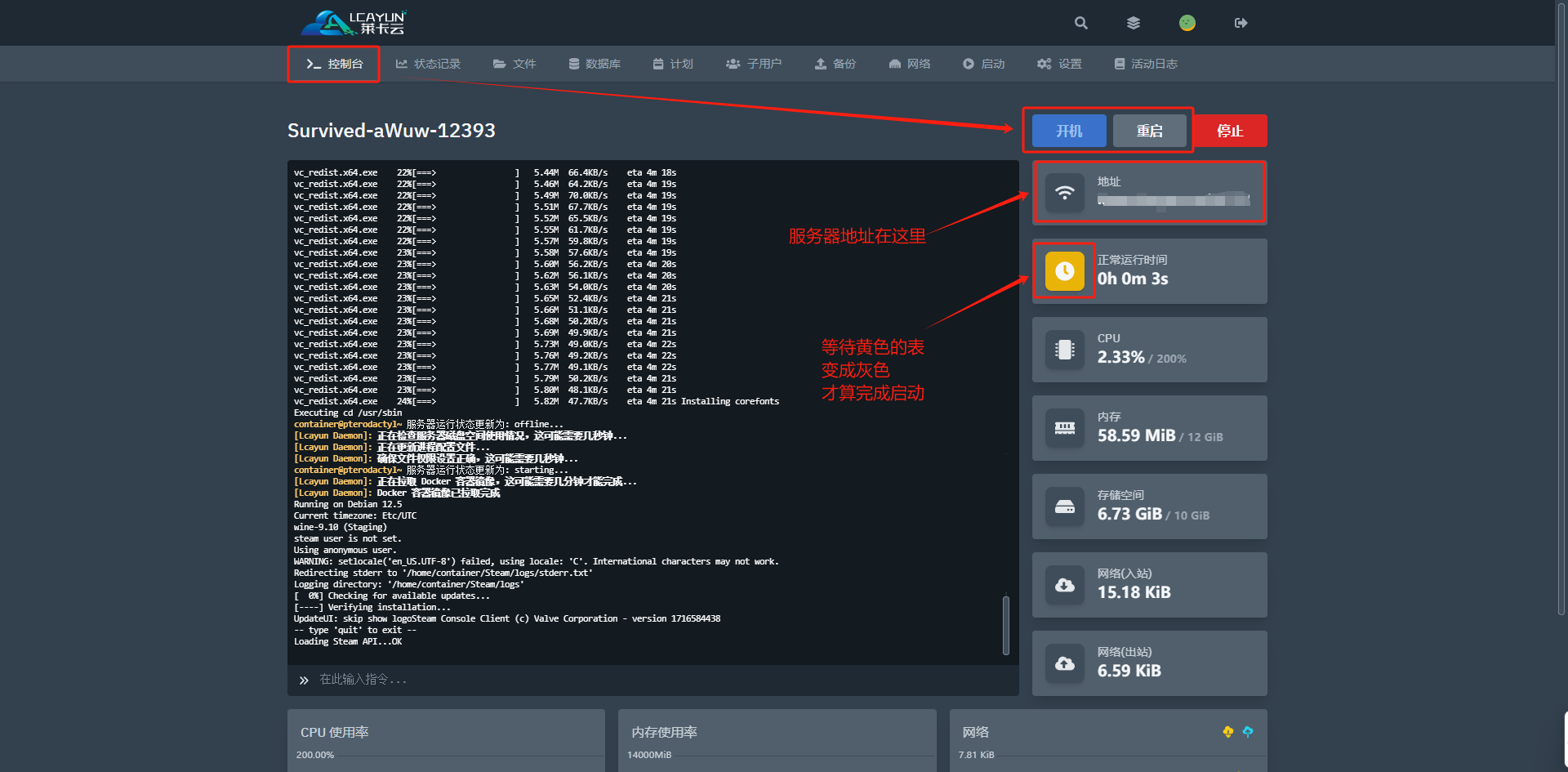Click the 在此输入指令 command input field
This screenshot has height=772, width=1568.
pyautogui.click(x=653, y=680)
